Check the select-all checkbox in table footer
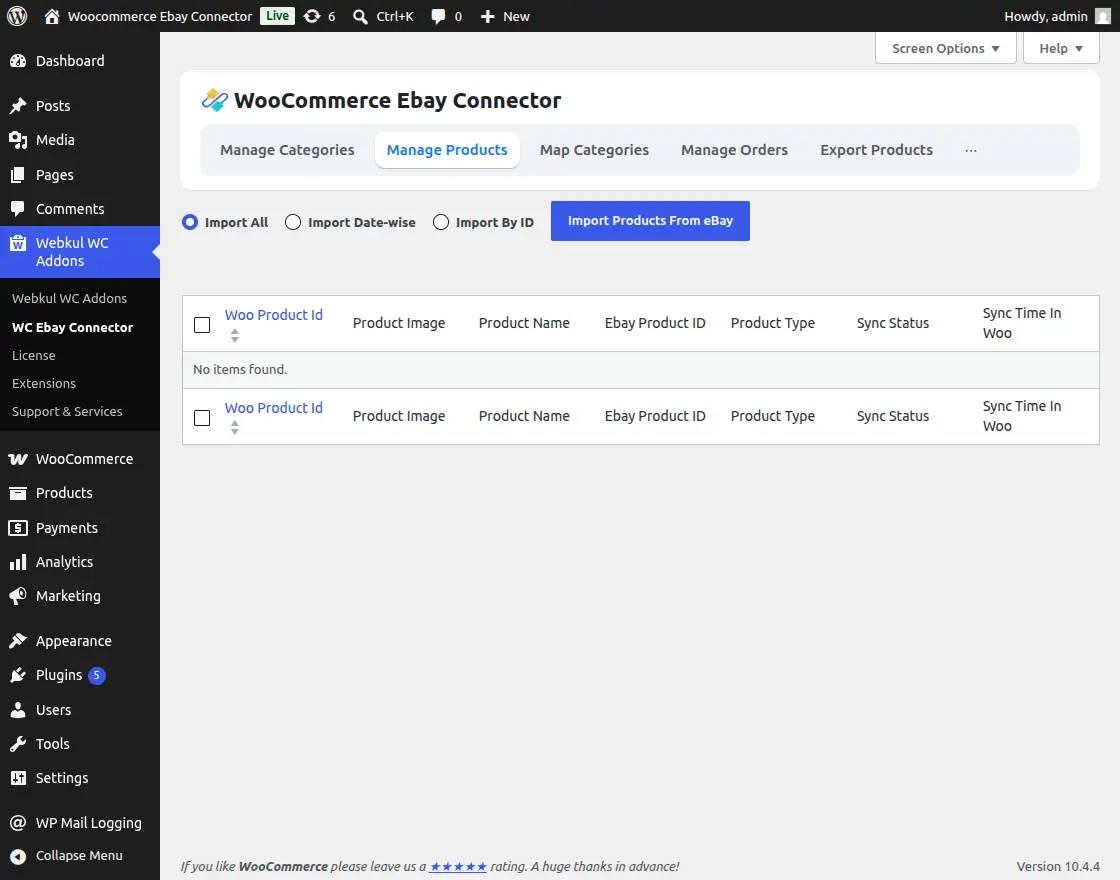 coord(202,418)
